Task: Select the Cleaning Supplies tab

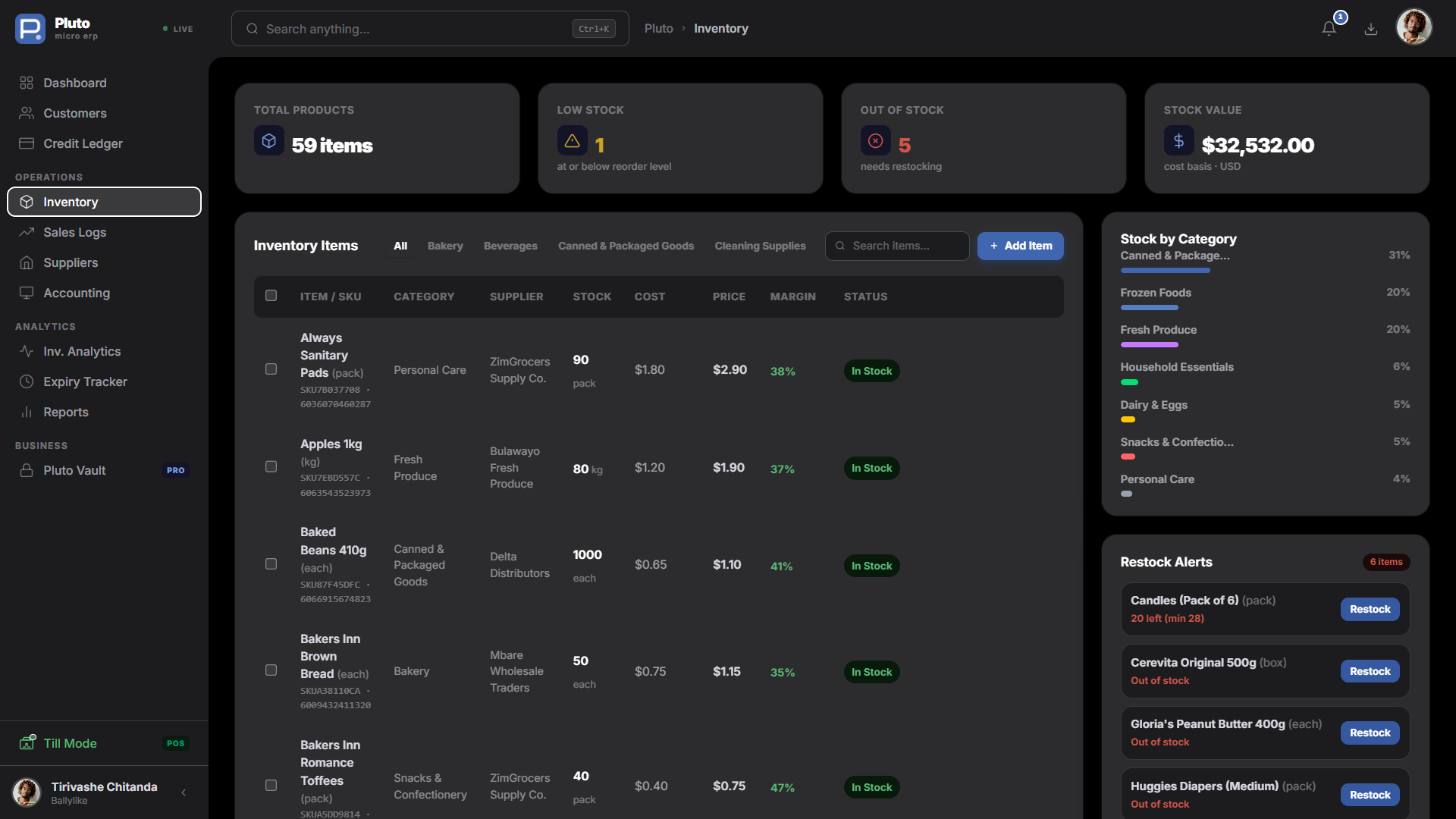Action: (x=760, y=246)
